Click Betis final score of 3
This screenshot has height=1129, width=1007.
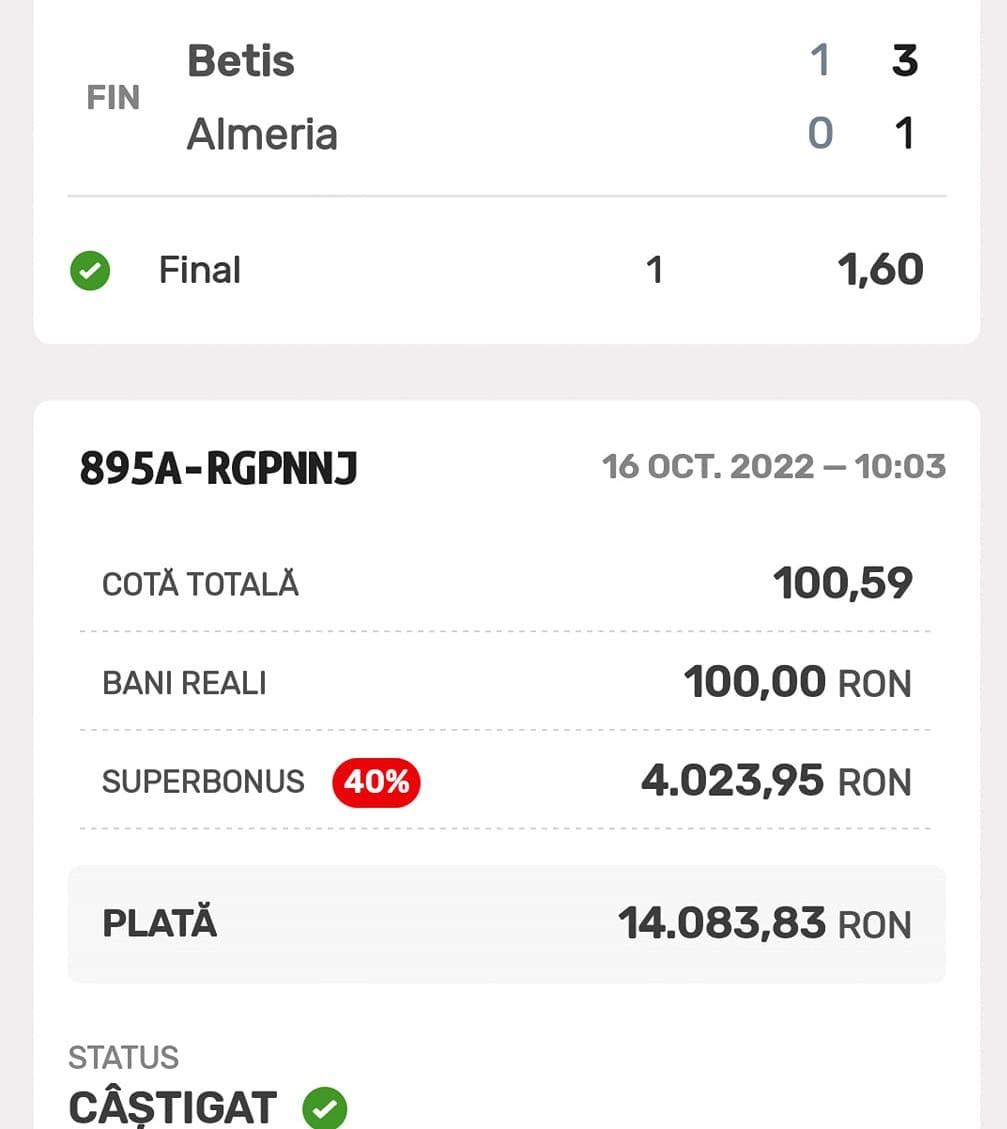(904, 61)
